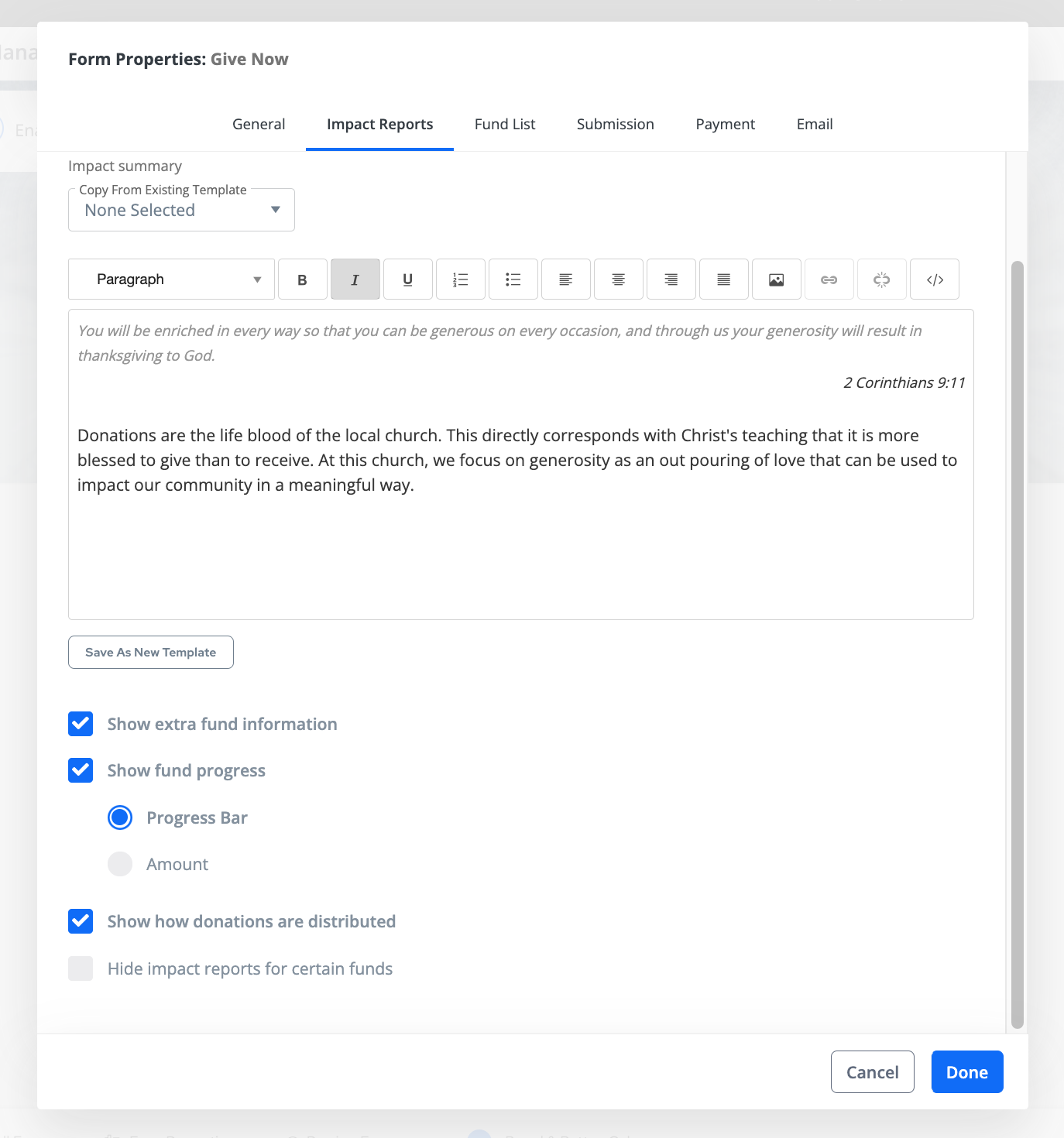The image size is (1064, 1138).
Task: Insert an image into the summary
Action: [x=777, y=279]
